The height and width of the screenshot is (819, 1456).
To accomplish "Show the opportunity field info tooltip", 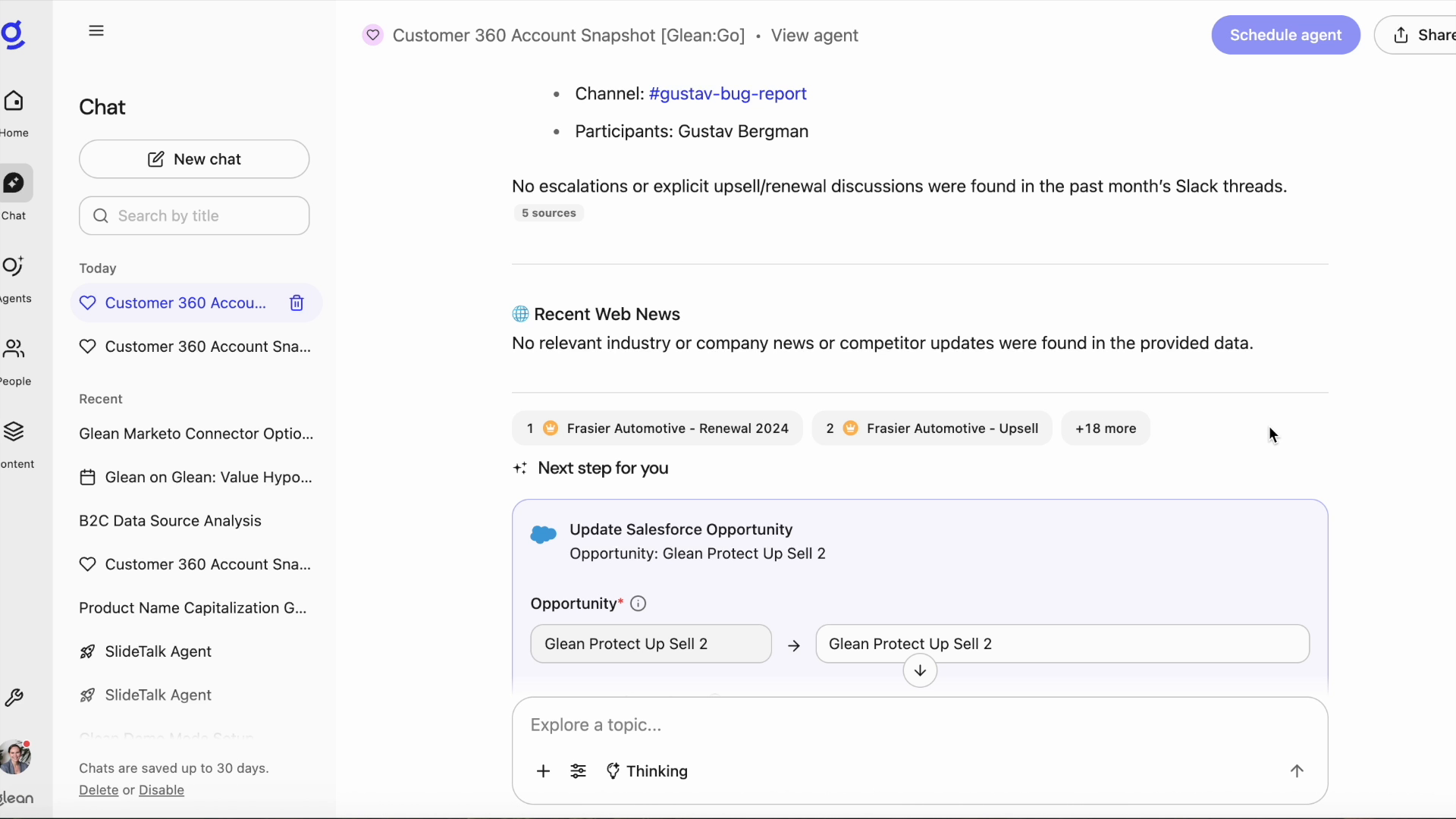I will pos(638,603).
